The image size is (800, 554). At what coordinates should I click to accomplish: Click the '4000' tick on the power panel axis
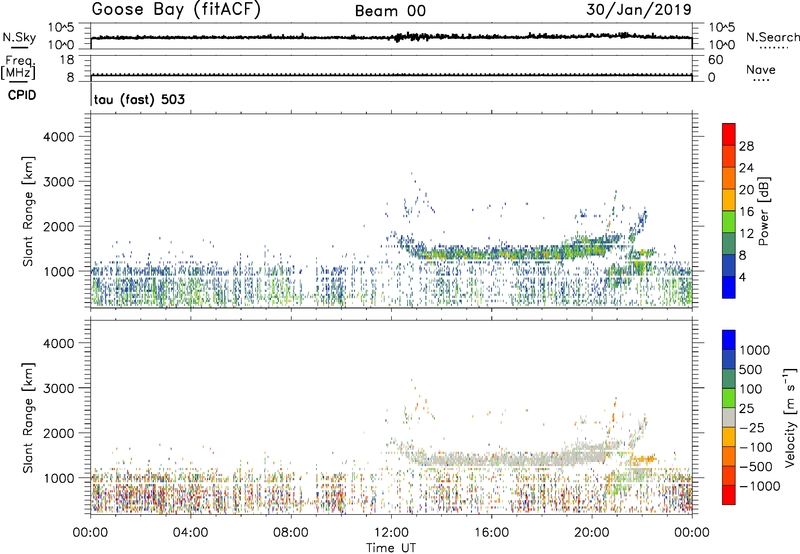click(x=58, y=137)
